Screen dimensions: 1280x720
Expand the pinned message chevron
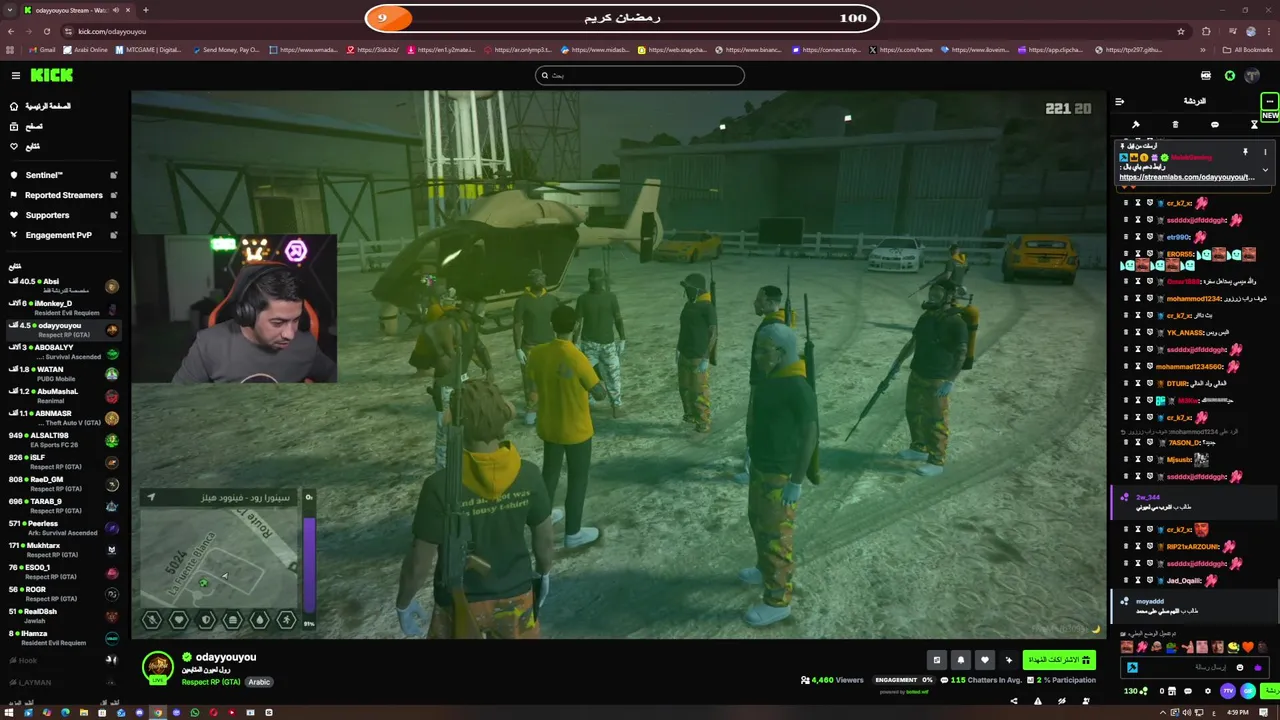click(1265, 170)
